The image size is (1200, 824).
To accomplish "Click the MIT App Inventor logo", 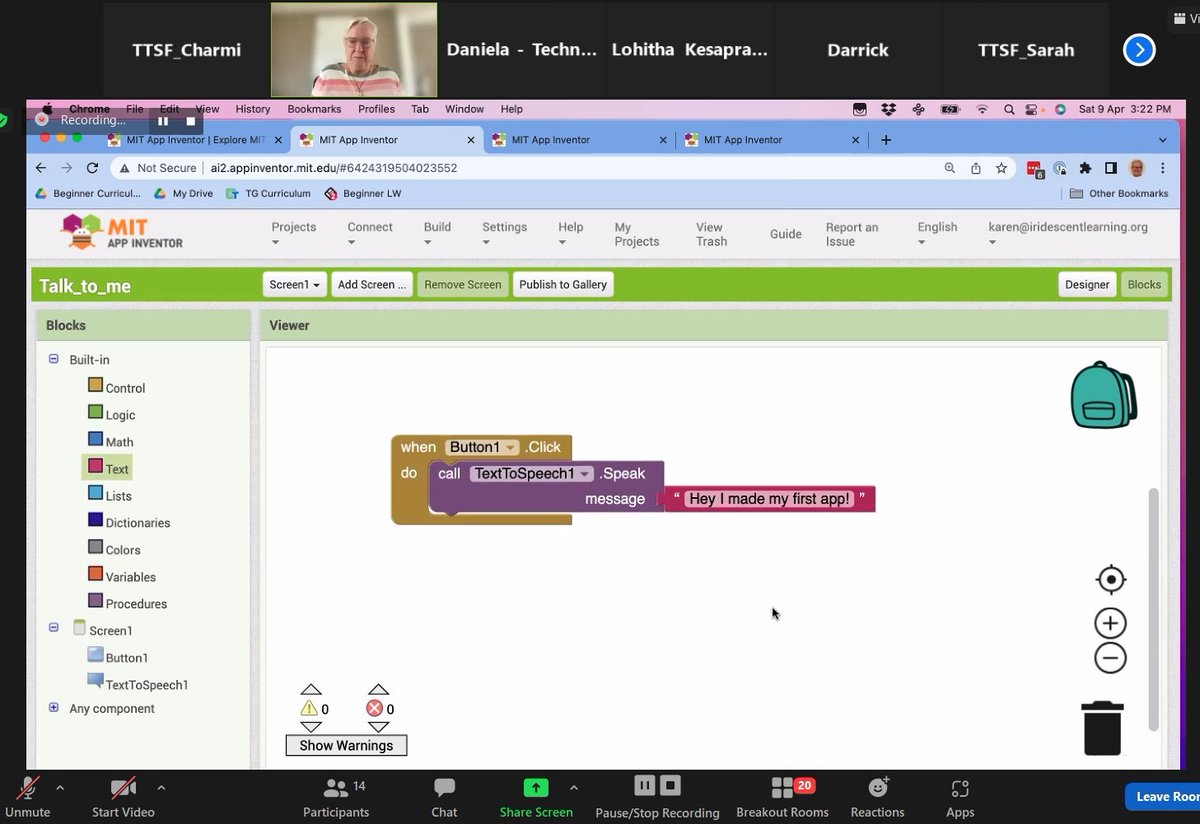I will coord(123,232).
